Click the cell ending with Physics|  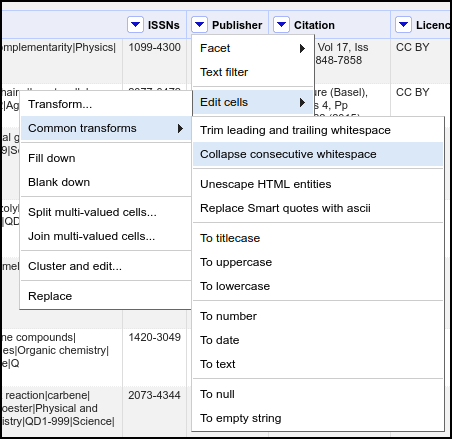(62, 61)
